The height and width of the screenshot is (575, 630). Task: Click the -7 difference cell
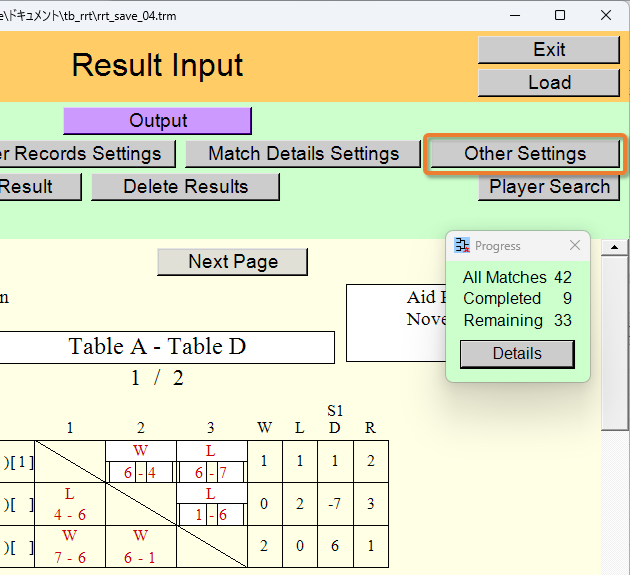(335, 504)
